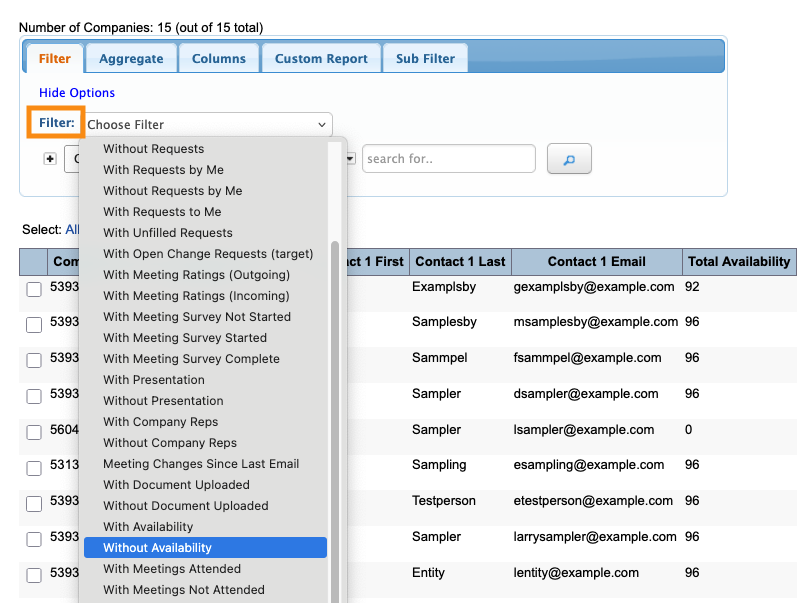Screen dimensions: 797x603
Task: Sort by the Total Availability column header
Action: 739,262
